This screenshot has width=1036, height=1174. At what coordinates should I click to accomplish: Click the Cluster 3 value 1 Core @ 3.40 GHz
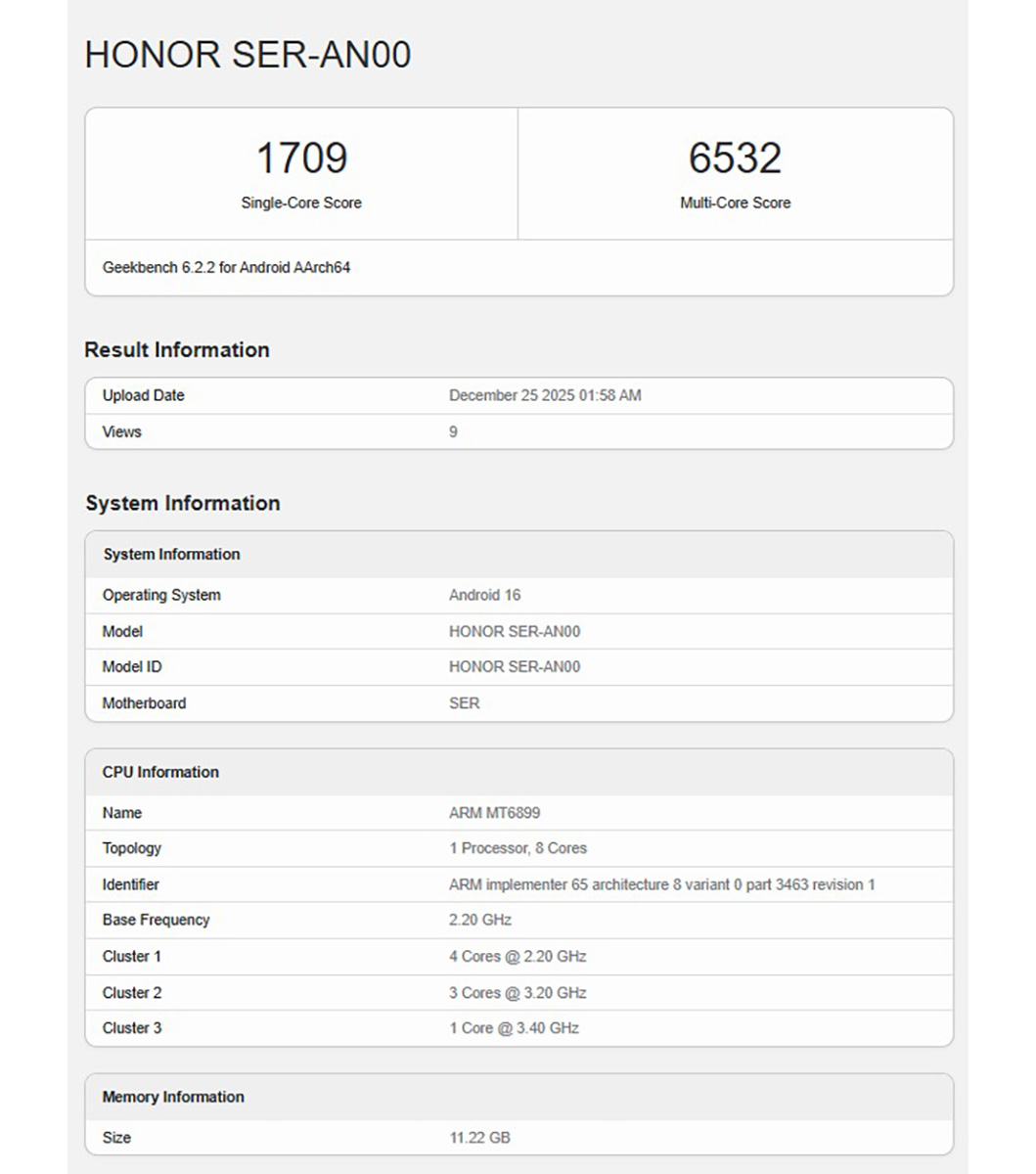pyautogui.click(x=514, y=1028)
